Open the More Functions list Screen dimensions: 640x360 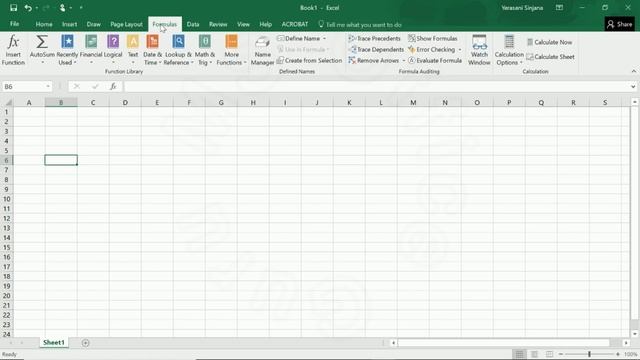[x=231, y=50]
